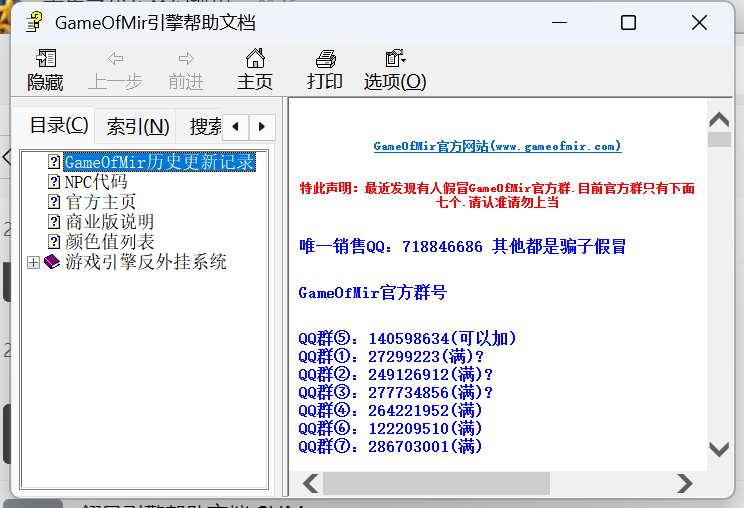Viewport: 744px width, 508px height.
Task: Click the vertical scrollbar thumb
Action: click(x=719, y=139)
